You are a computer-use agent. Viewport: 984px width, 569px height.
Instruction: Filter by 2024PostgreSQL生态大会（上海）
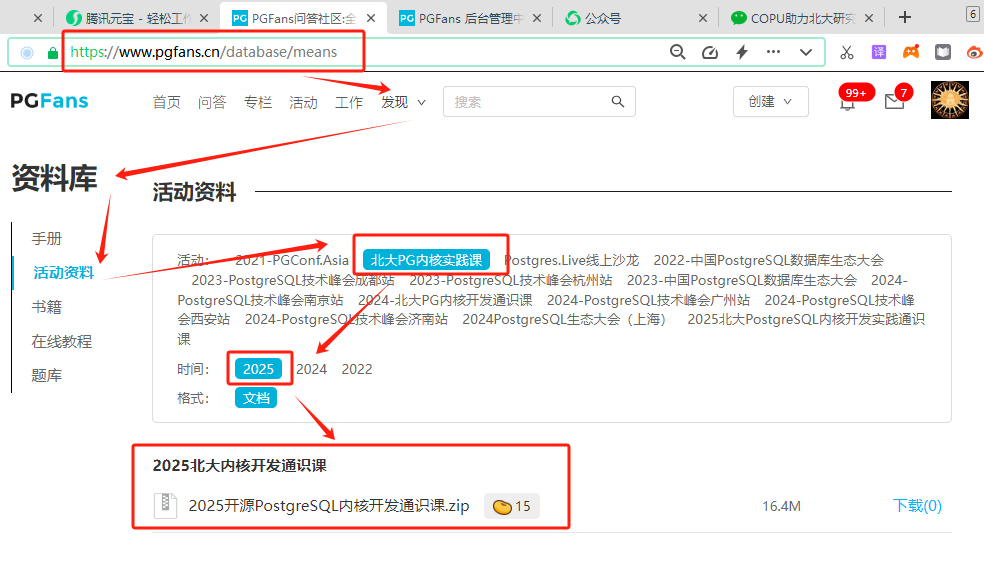pos(564,319)
